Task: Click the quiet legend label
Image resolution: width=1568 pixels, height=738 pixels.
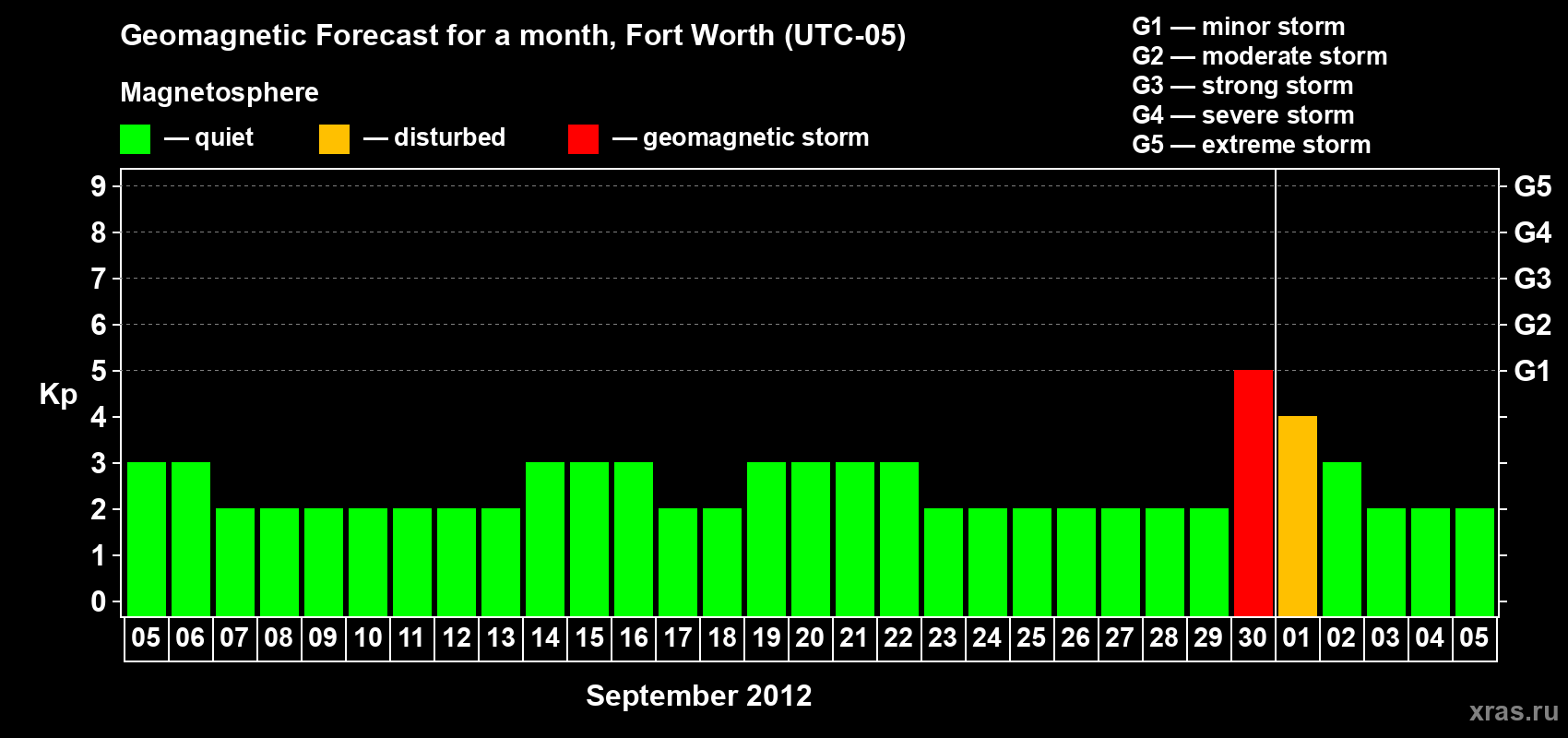Action: (x=224, y=137)
